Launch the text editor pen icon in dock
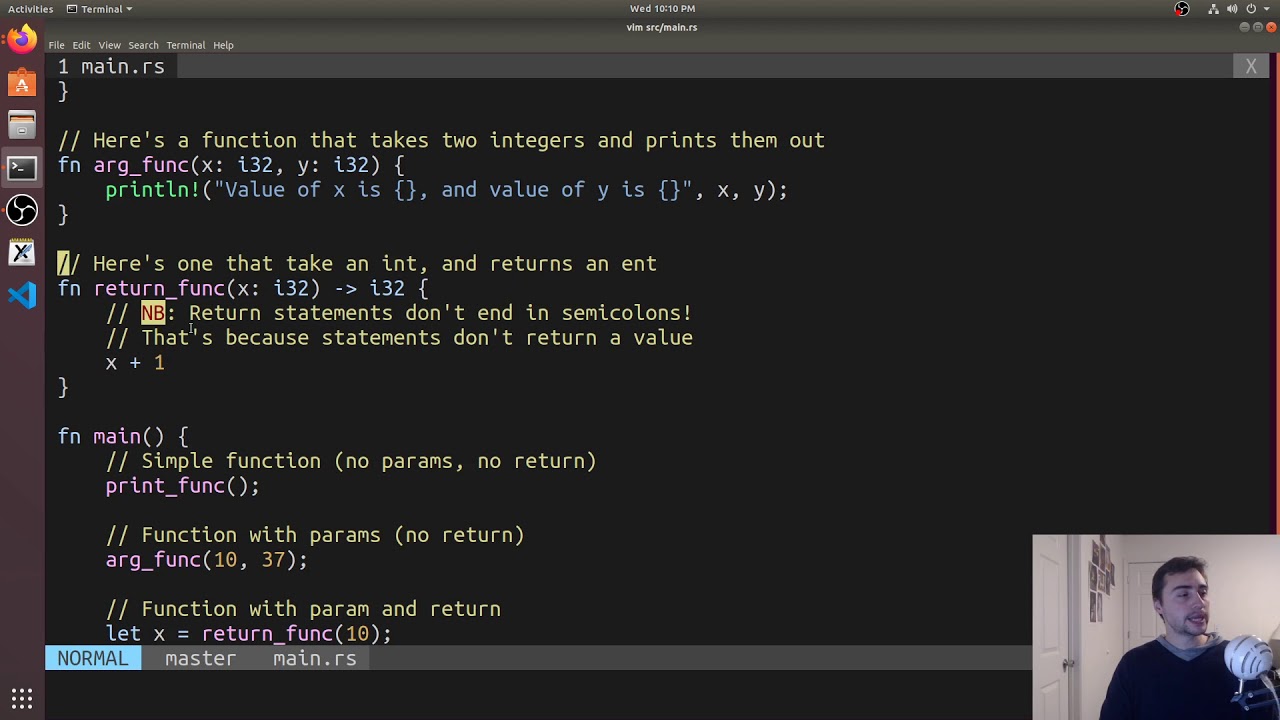 22,253
